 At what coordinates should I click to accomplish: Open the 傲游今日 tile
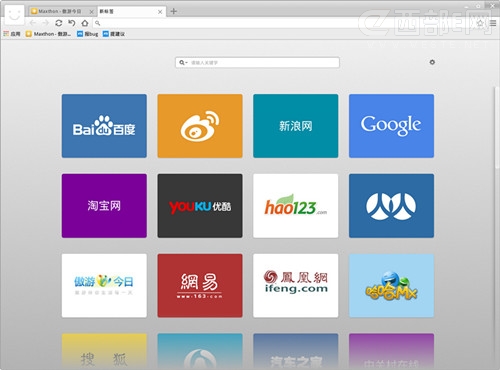(104, 285)
